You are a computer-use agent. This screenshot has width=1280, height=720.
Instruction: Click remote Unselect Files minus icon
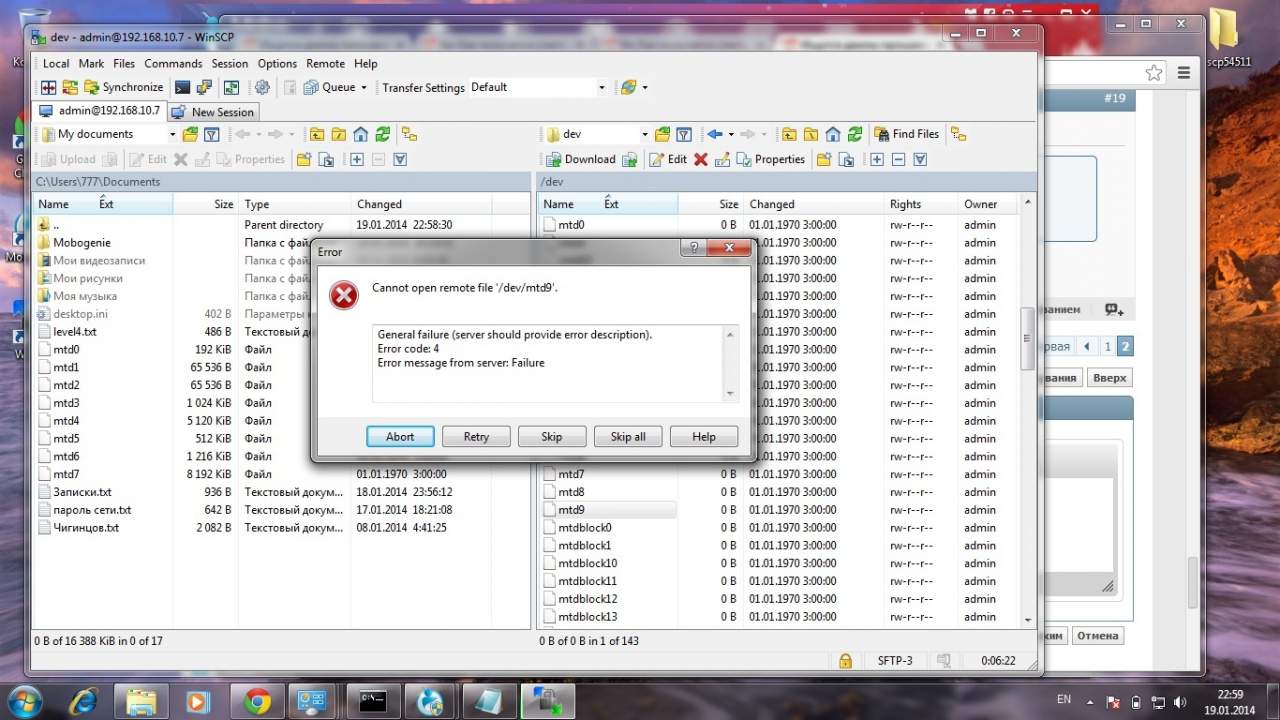tap(898, 159)
